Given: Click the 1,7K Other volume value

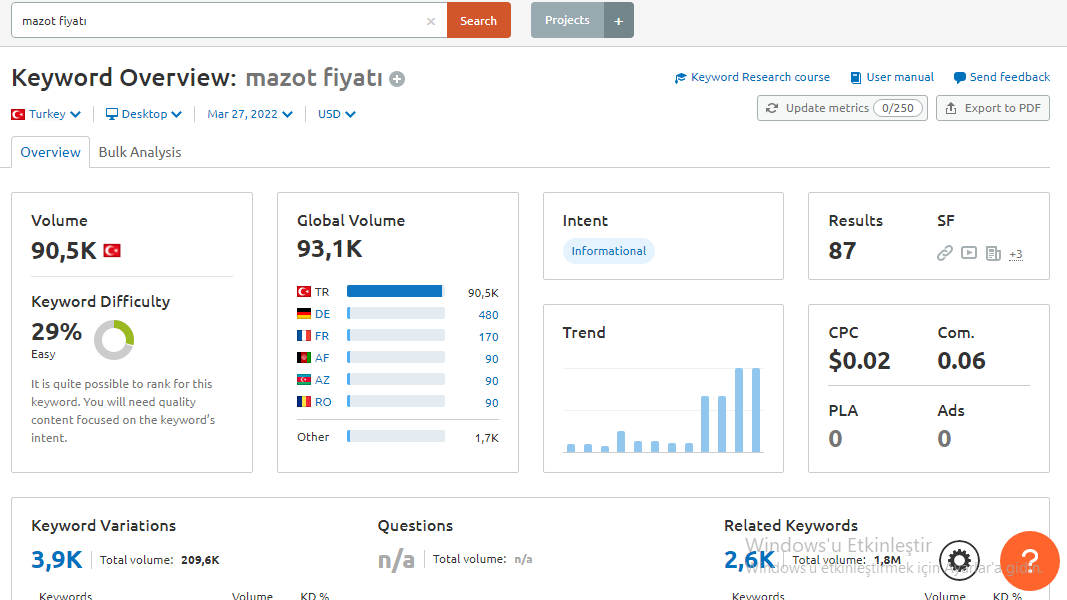Looking at the screenshot, I should [x=487, y=438].
